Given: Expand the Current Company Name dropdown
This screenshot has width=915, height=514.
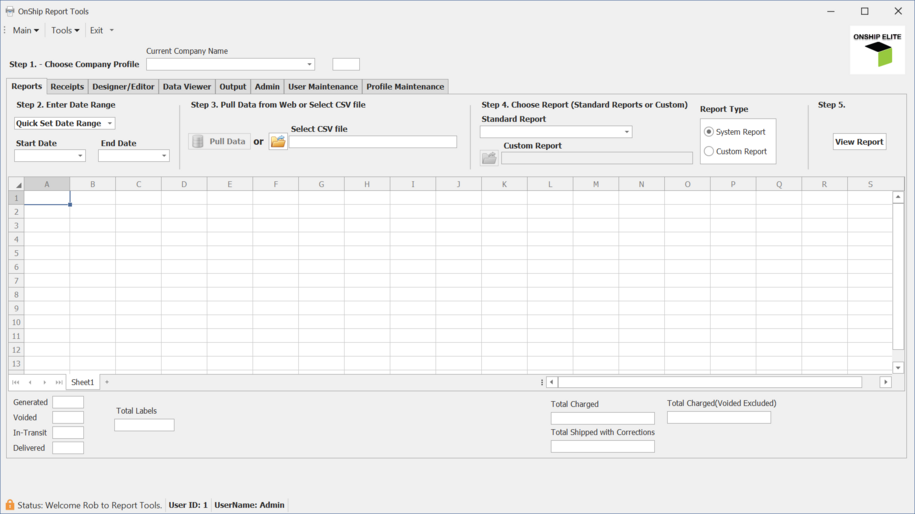Looking at the screenshot, I should coord(309,65).
